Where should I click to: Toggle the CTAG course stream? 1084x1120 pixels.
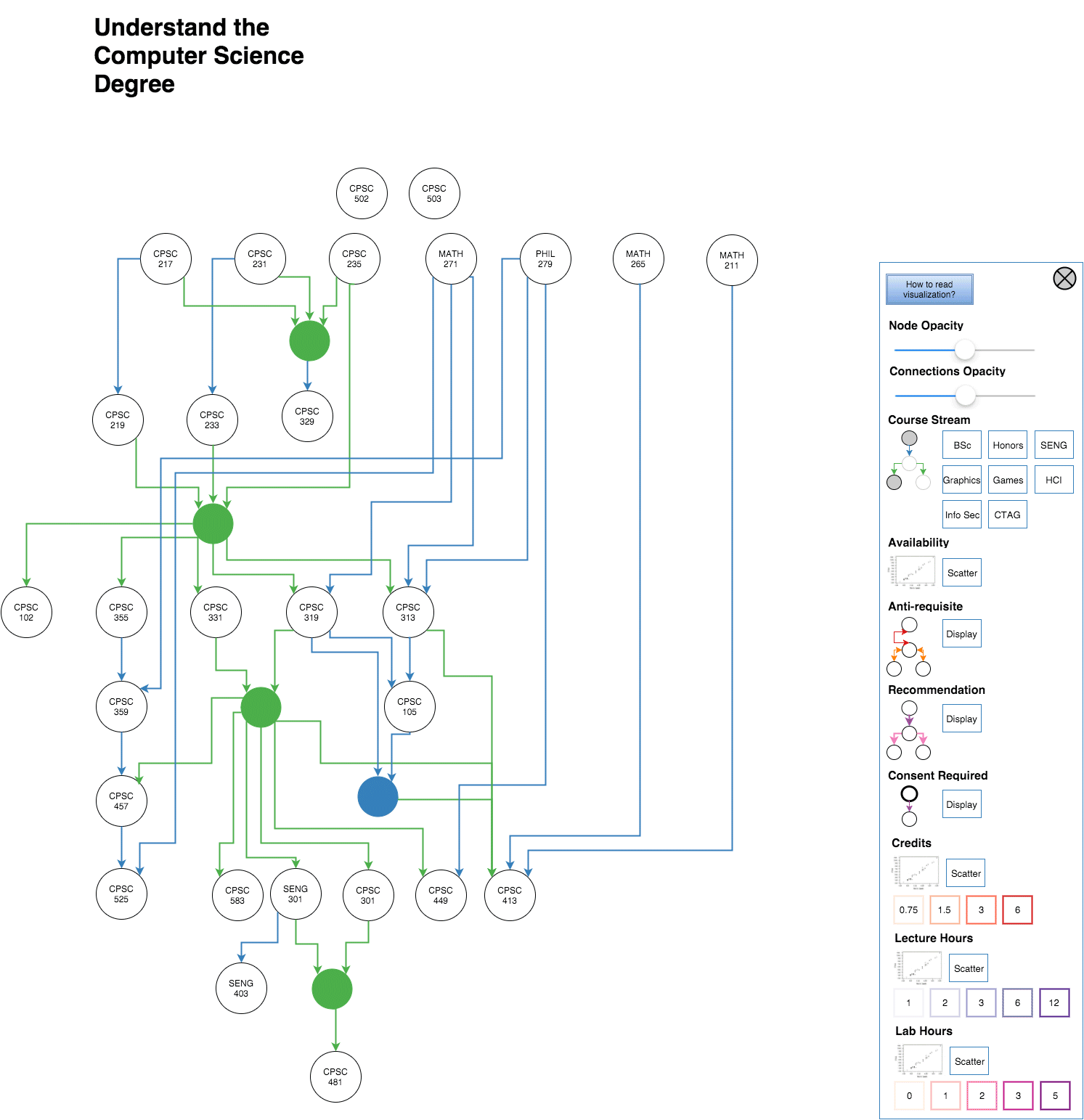(1008, 515)
